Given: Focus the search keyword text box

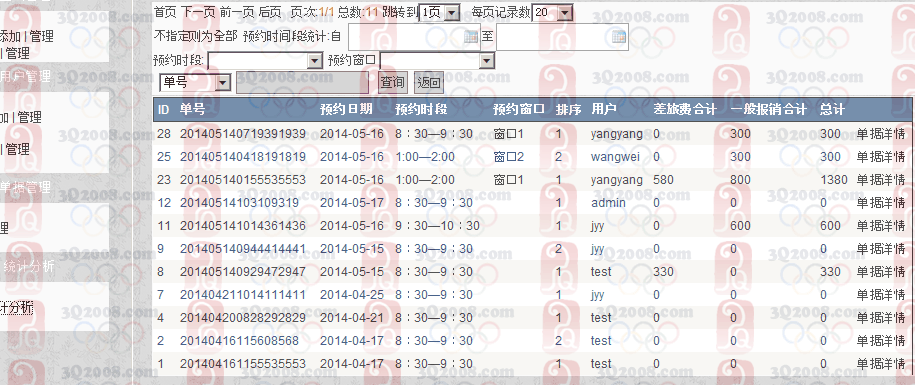Looking at the screenshot, I should point(303,83).
